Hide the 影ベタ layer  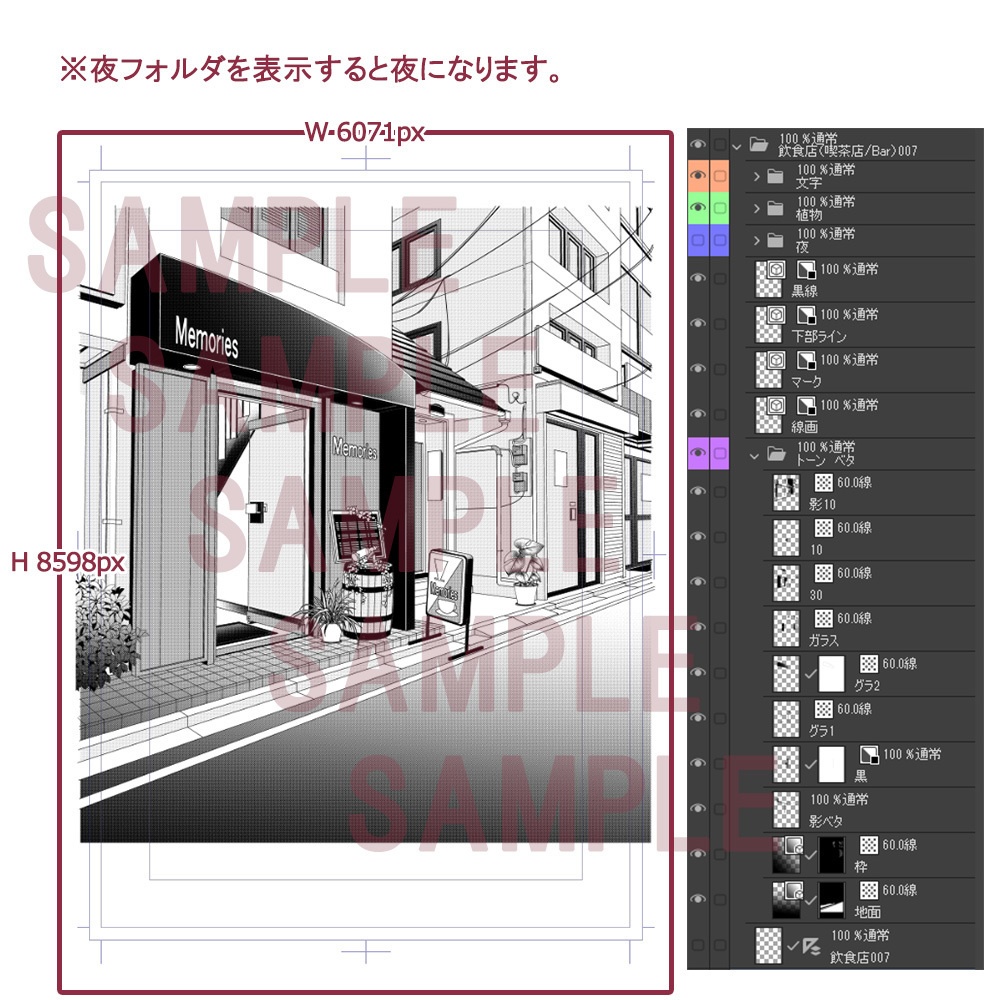tap(697, 806)
